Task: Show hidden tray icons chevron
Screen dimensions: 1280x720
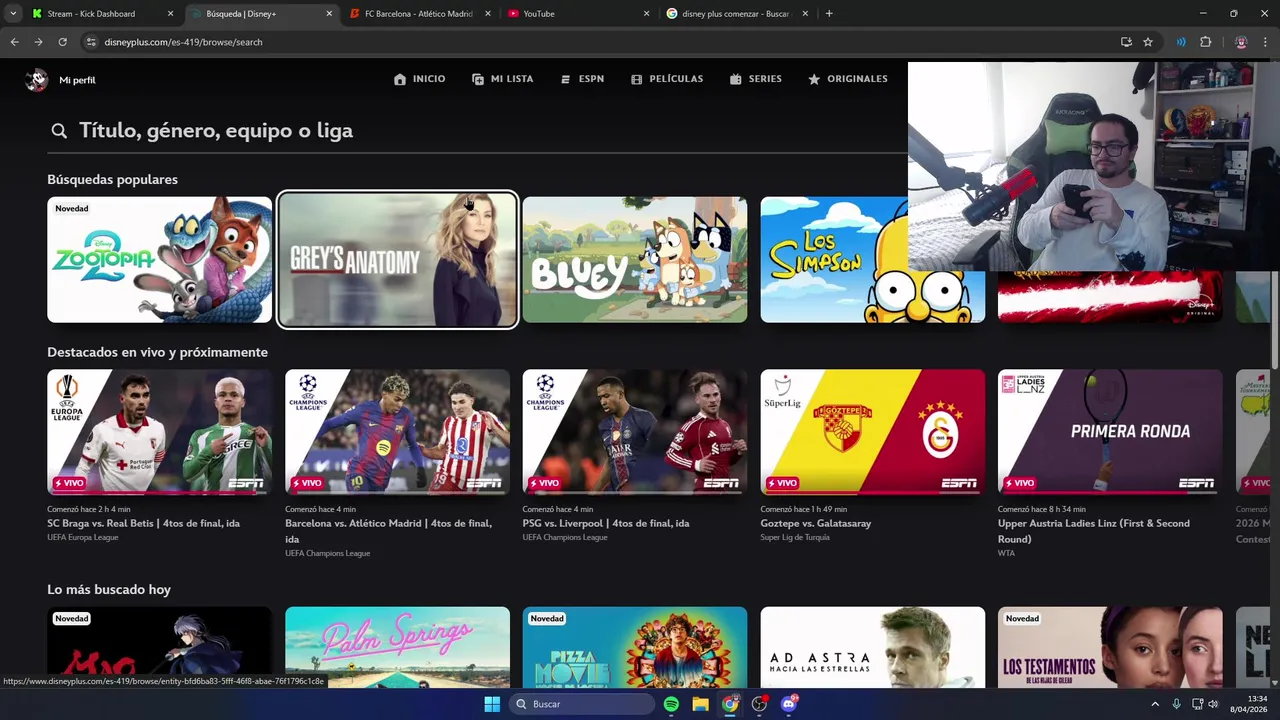Action: (x=1155, y=704)
